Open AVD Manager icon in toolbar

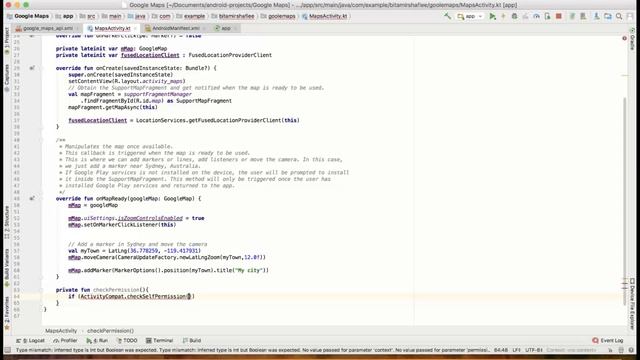click(583, 16)
